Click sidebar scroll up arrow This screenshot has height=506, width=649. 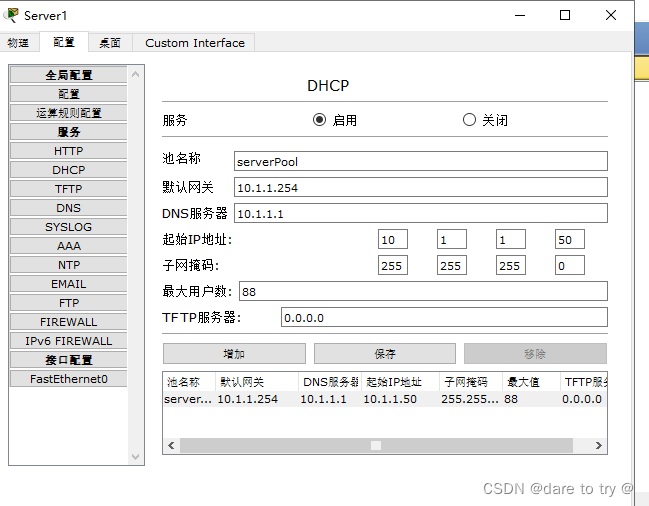[x=135, y=74]
